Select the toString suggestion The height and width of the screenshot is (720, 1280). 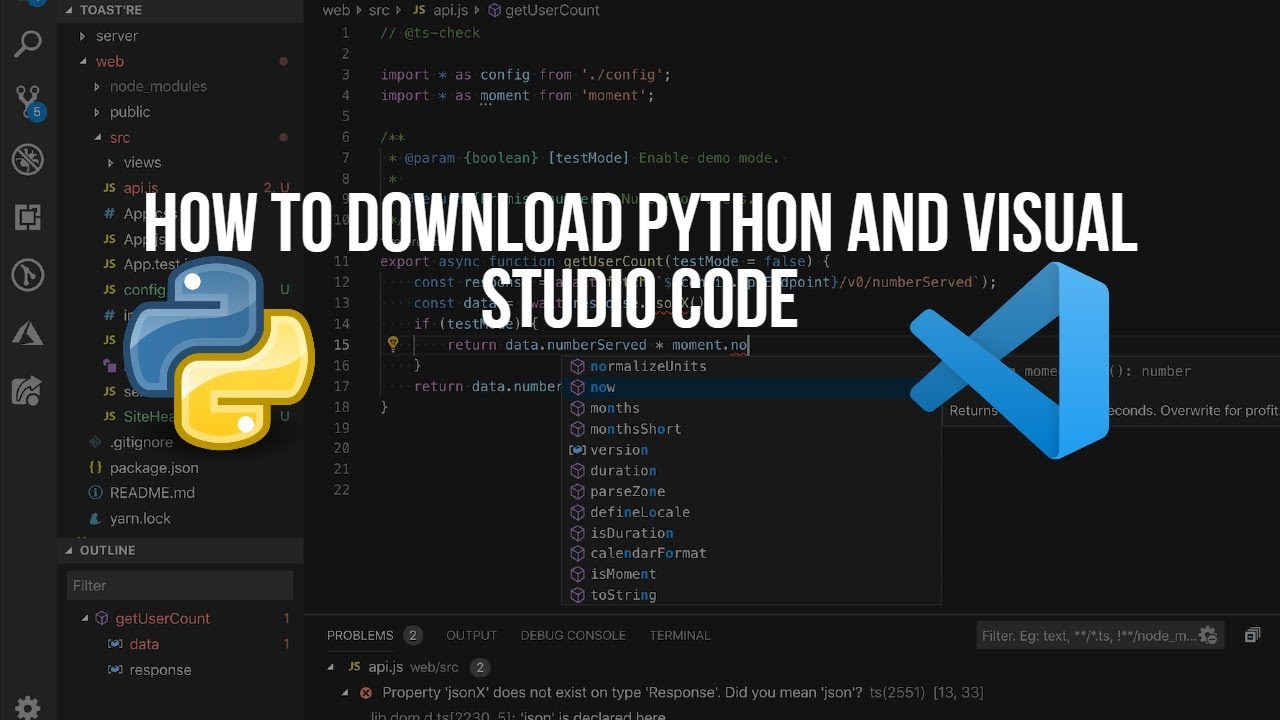[x=750, y=595]
